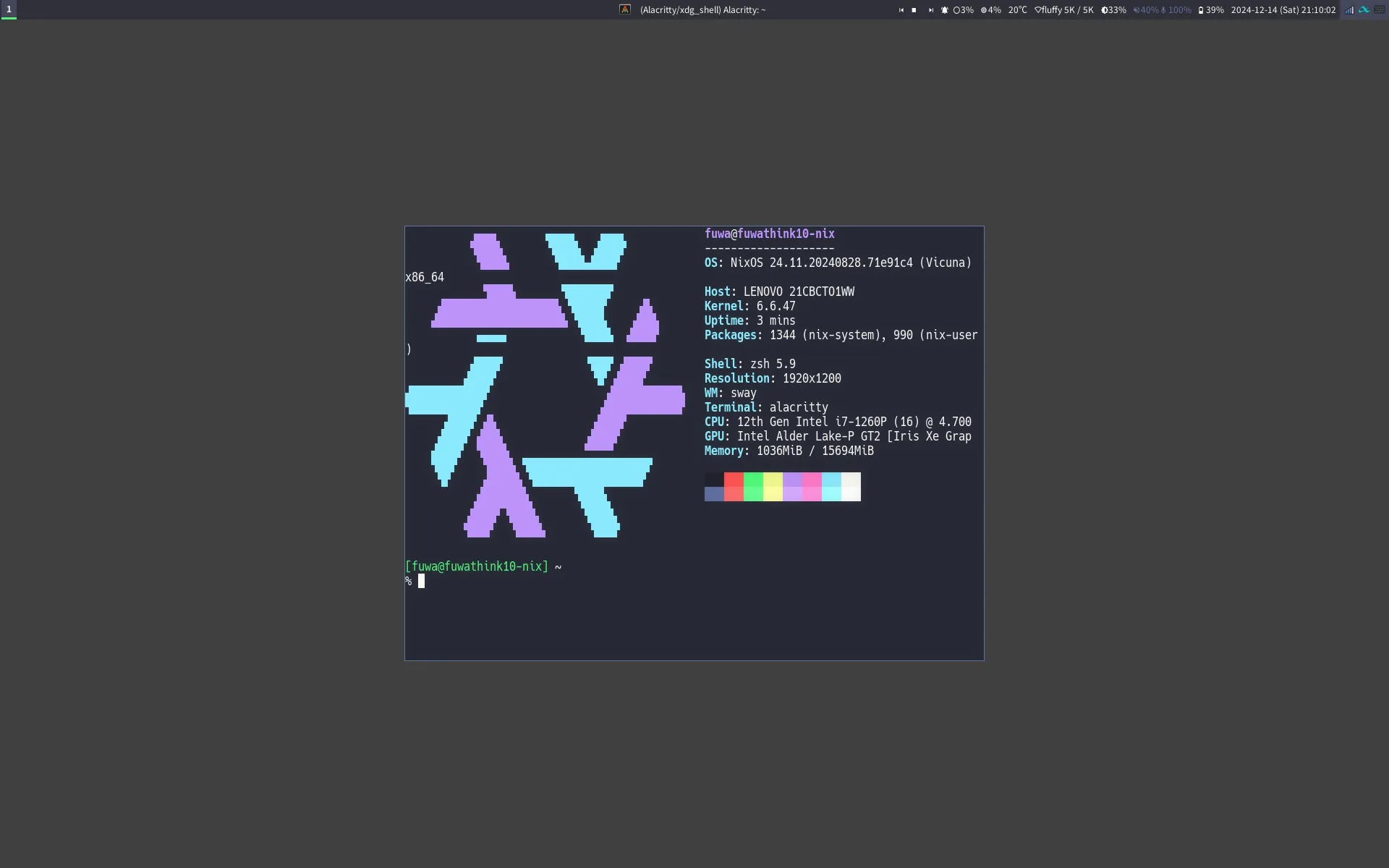Click the date and time 2024-12-14 clock

(1283, 10)
